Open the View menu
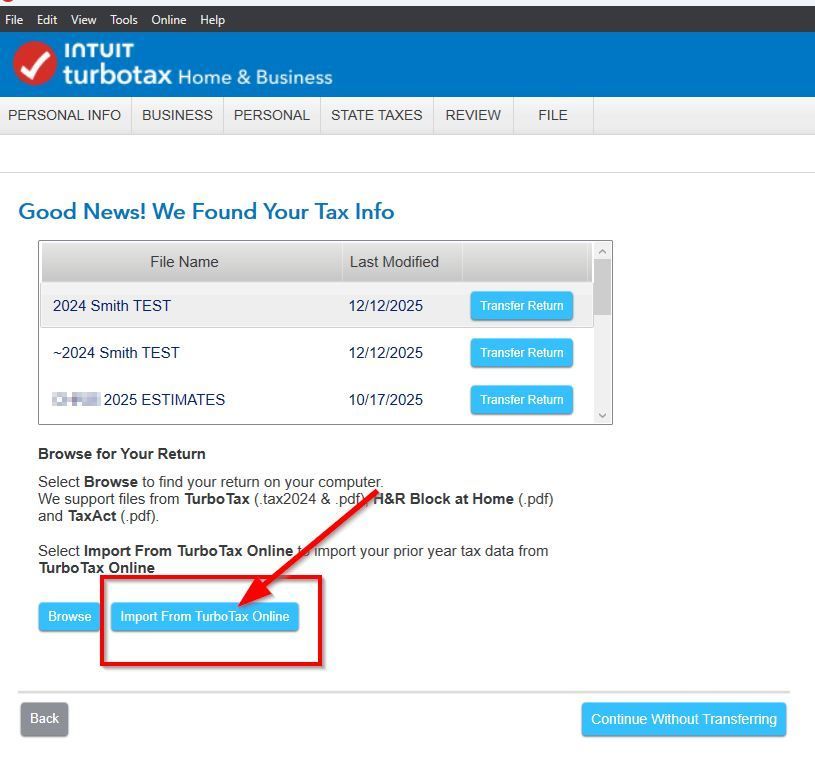Screen dimensions: 815x765 (84, 20)
